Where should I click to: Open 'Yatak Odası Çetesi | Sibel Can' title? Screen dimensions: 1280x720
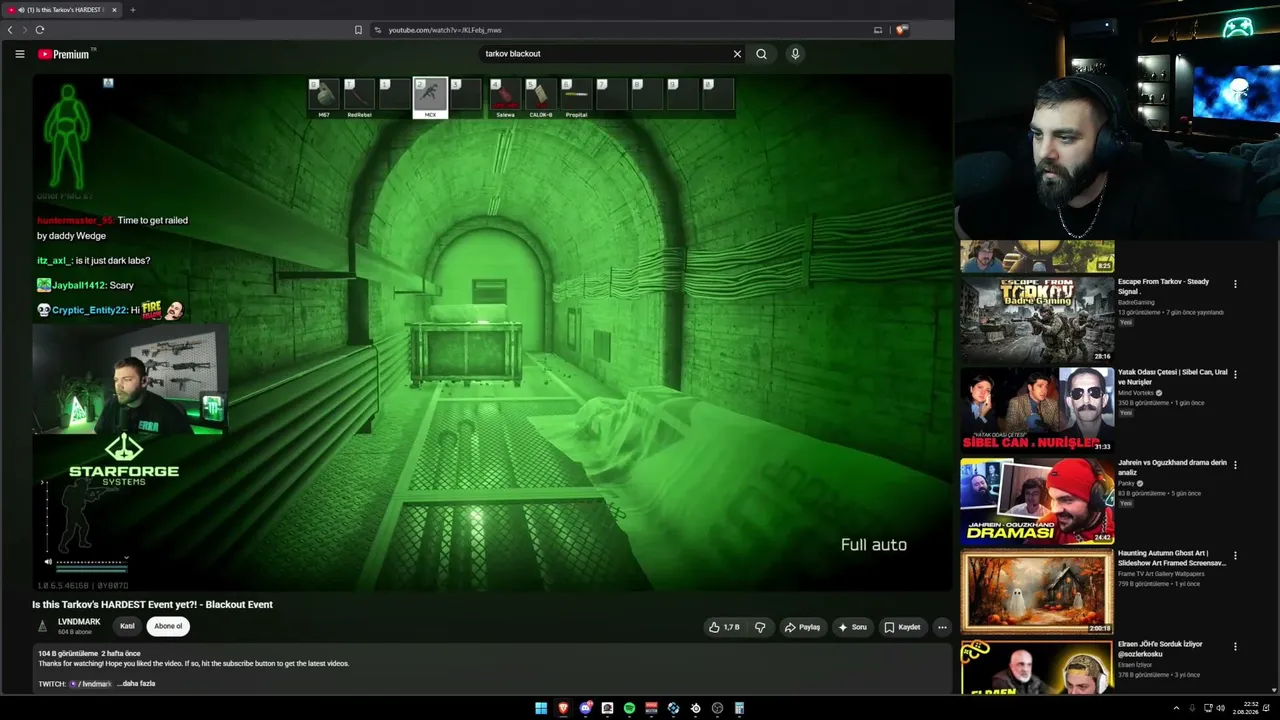point(1172,377)
